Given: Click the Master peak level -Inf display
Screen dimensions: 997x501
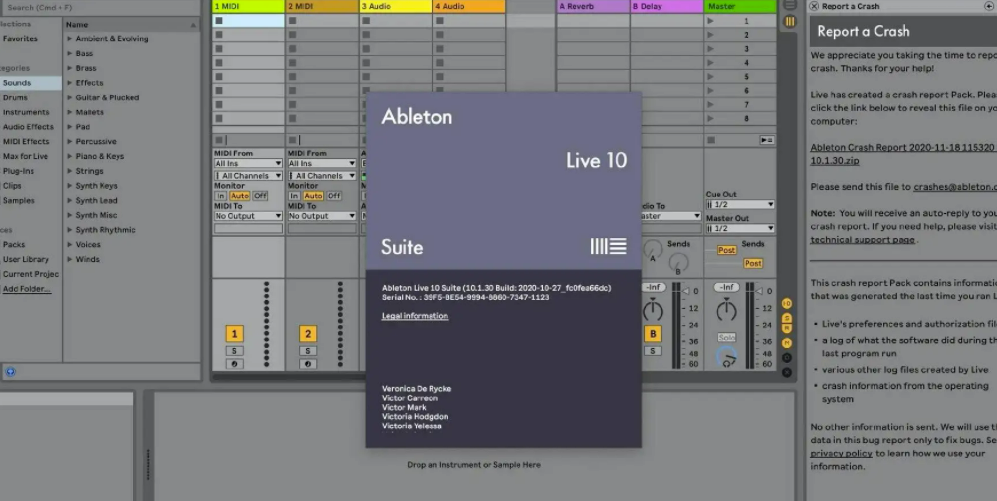Looking at the screenshot, I should (727, 287).
